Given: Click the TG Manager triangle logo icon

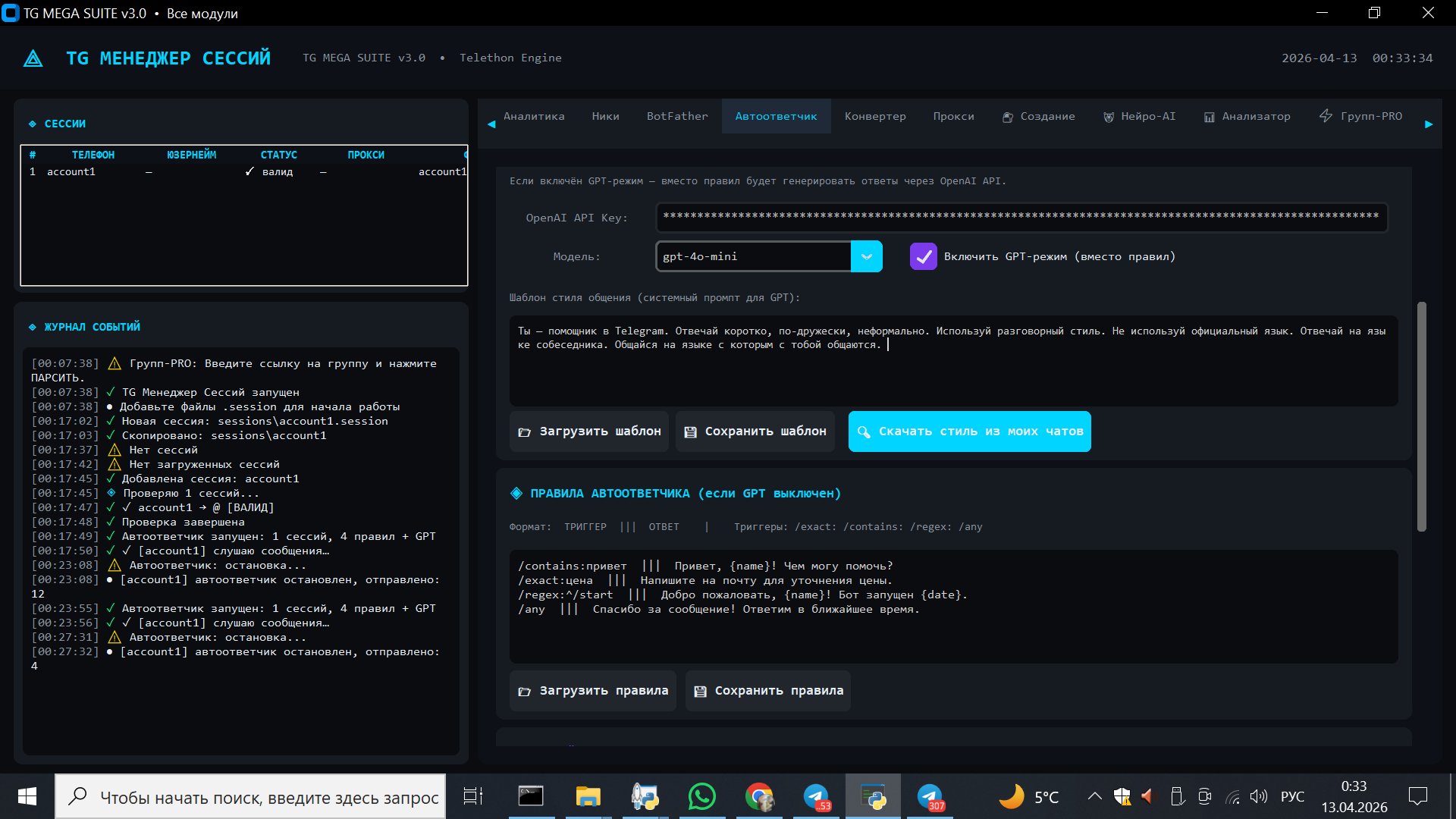Looking at the screenshot, I should [x=33, y=58].
